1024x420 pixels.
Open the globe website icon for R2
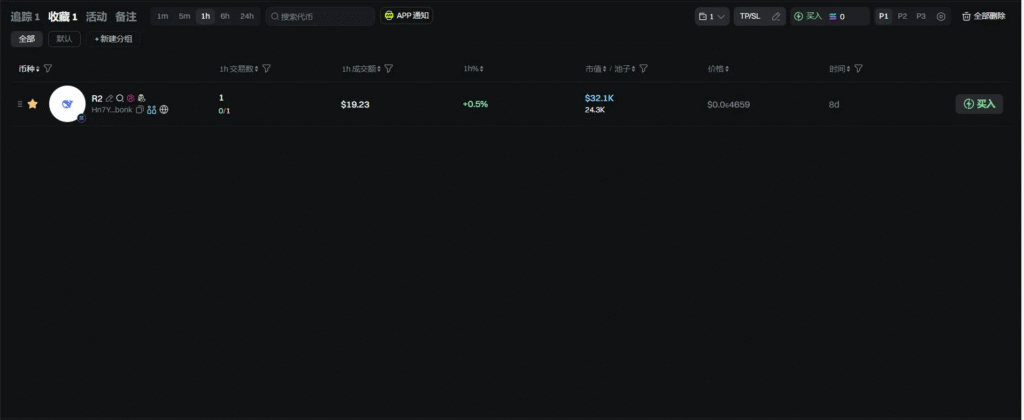point(164,110)
